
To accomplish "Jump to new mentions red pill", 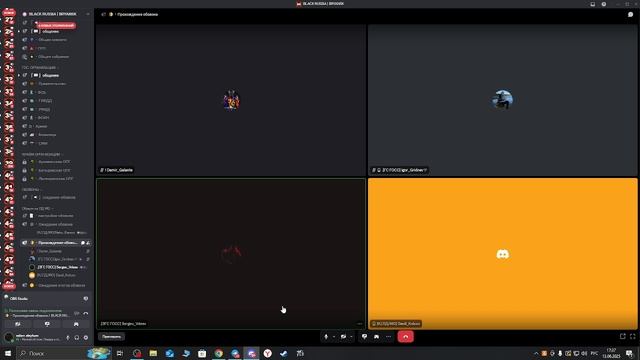I will pyautogui.click(x=56, y=25).
